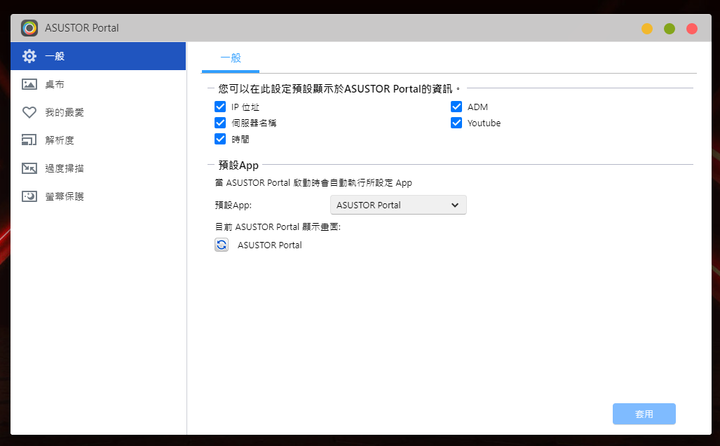
Task: Click the ASUSTOR Portal title bar text
Action: [x=82, y=28]
